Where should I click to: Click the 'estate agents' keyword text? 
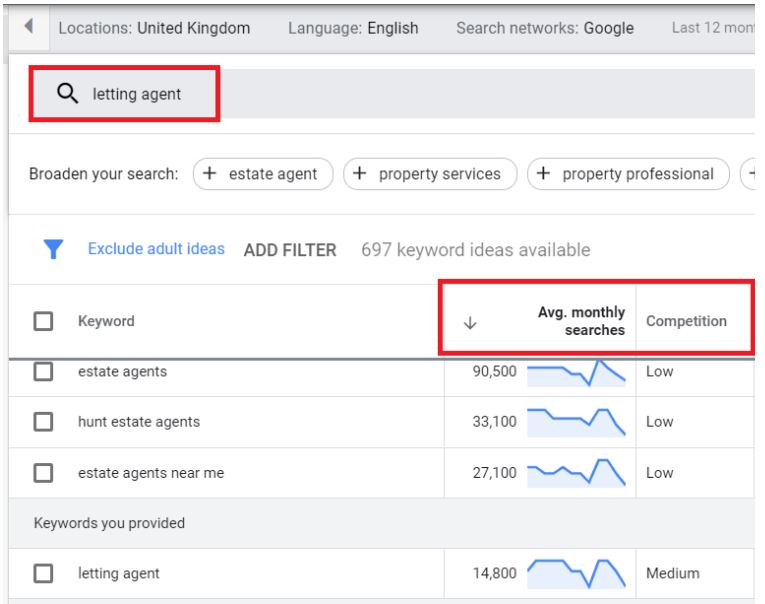(x=122, y=372)
